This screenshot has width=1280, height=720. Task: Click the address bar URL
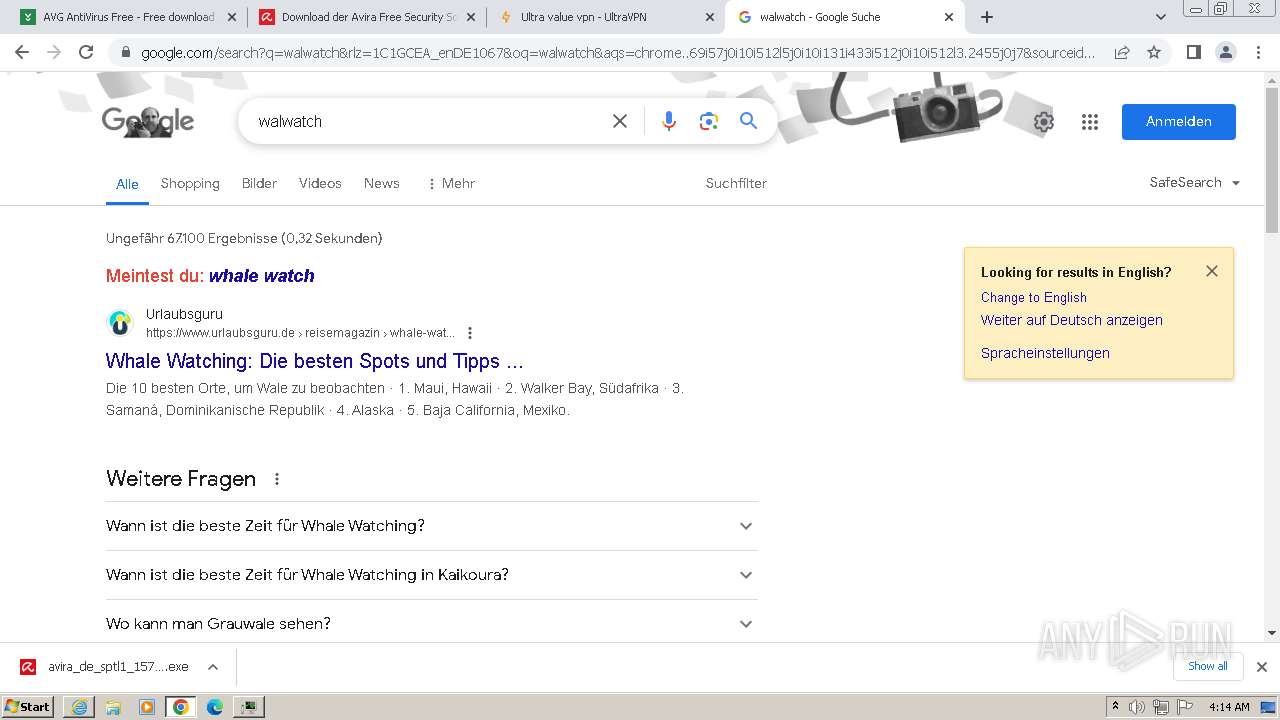click(618, 53)
